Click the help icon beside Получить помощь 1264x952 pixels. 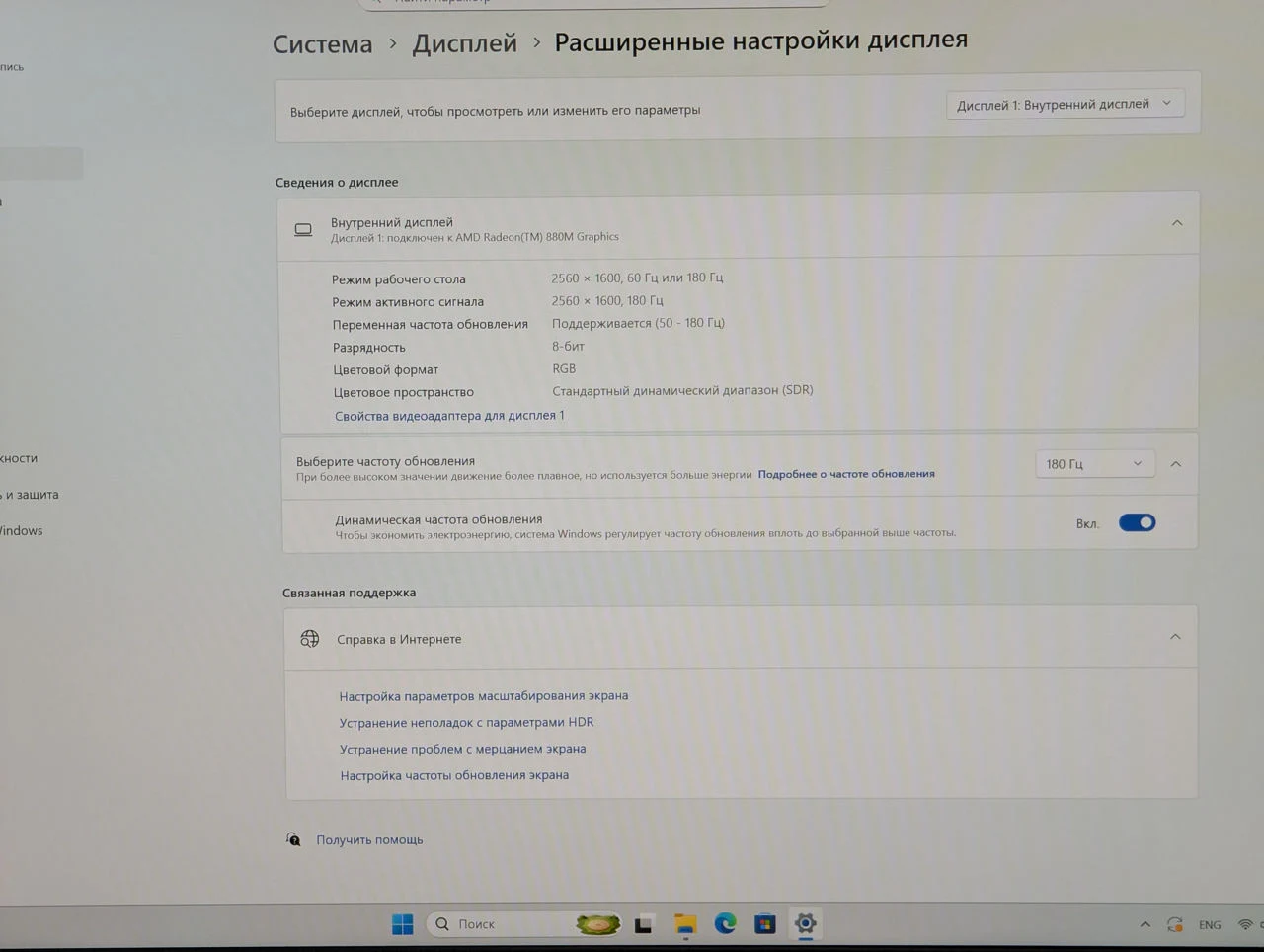click(293, 839)
